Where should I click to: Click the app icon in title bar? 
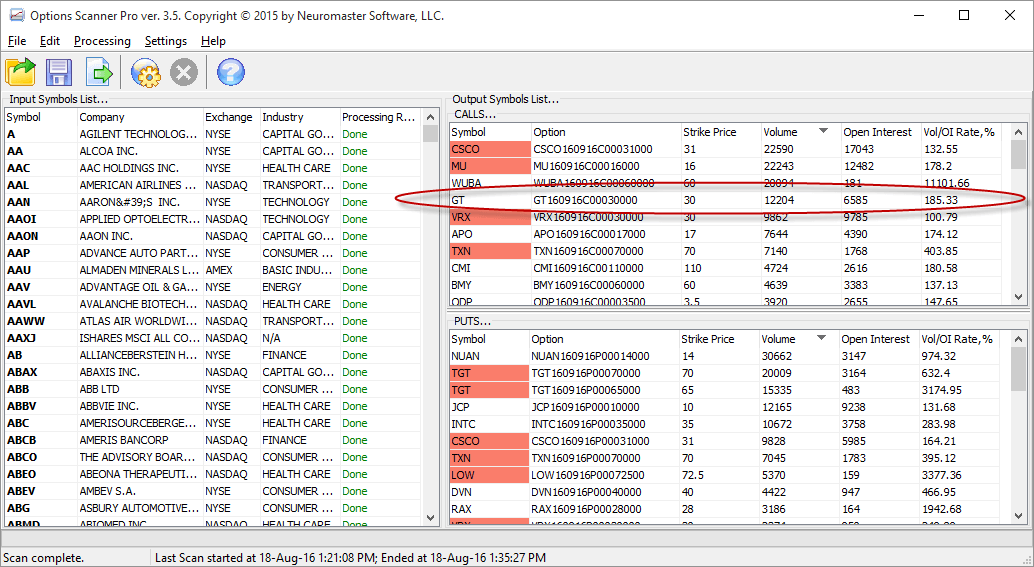point(17,15)
